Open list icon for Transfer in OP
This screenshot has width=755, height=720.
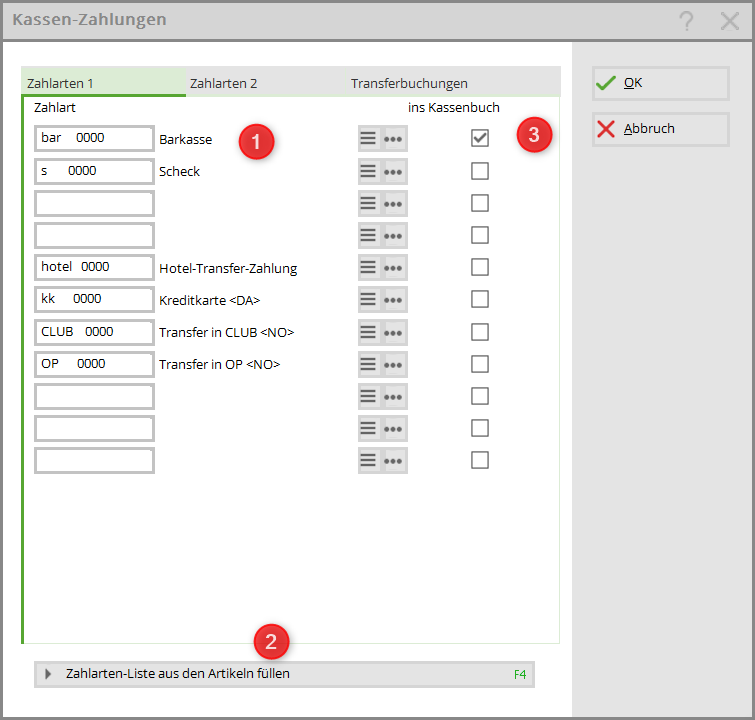369,364
